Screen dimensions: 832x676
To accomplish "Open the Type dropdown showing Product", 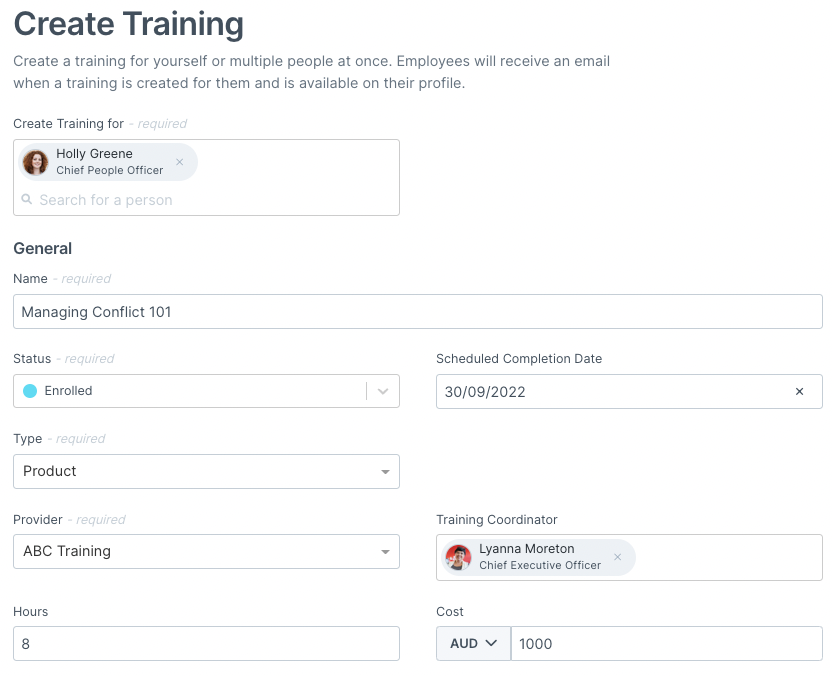I will (x=206, y=471).
